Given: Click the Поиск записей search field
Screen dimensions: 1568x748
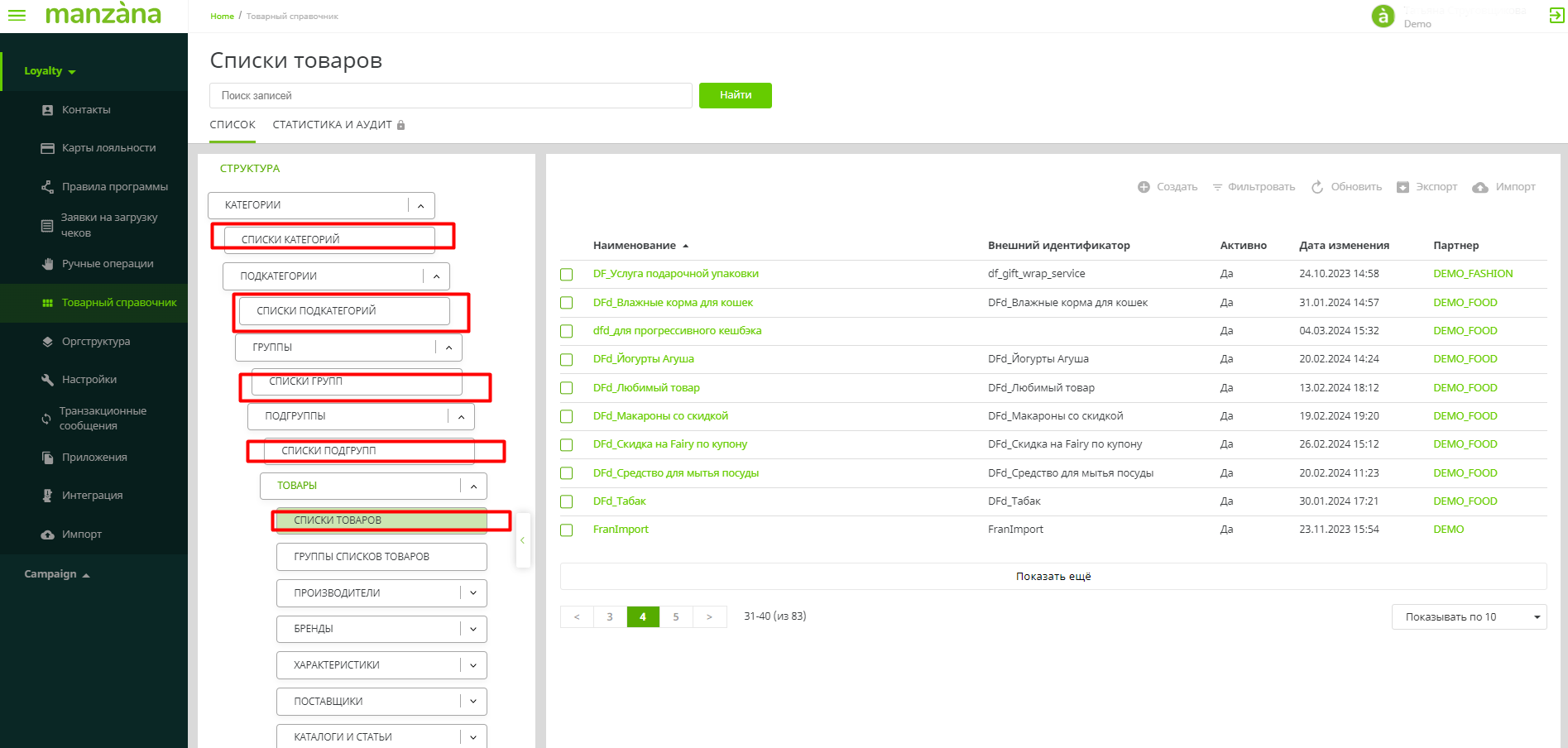Looking at the screenshot, I should pyautogui.click(x=450, y=96).
